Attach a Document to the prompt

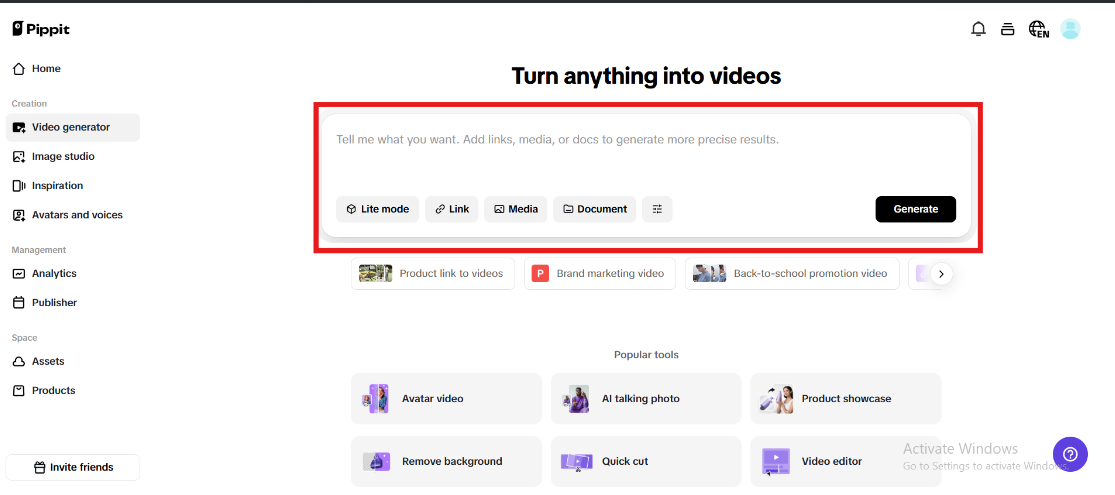(x=594, y=209)
